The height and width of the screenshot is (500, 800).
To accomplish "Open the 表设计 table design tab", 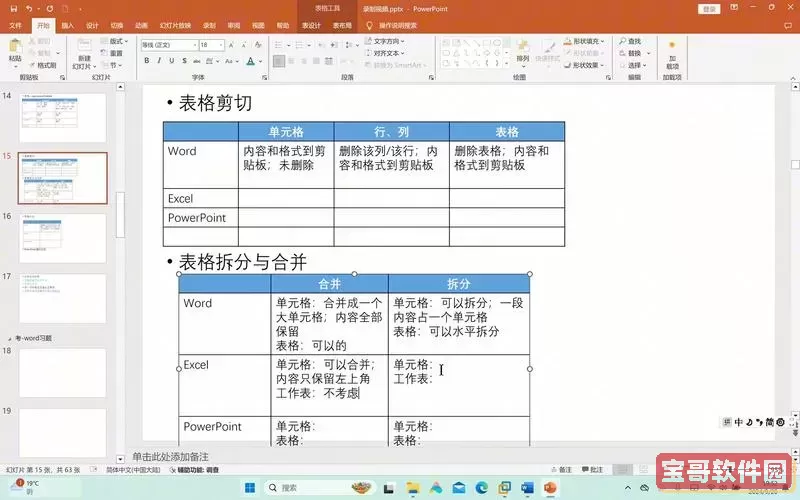I will (311, 25).
